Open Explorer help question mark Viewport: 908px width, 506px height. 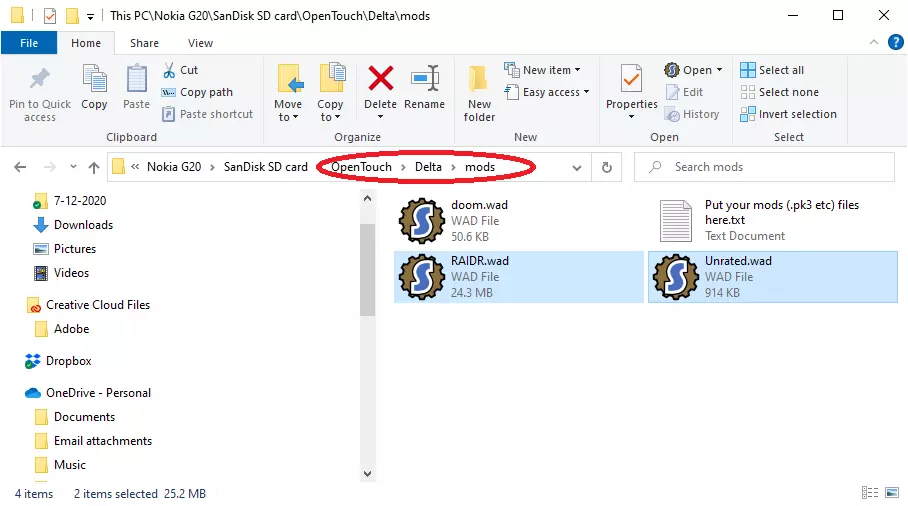pos(895,42)
